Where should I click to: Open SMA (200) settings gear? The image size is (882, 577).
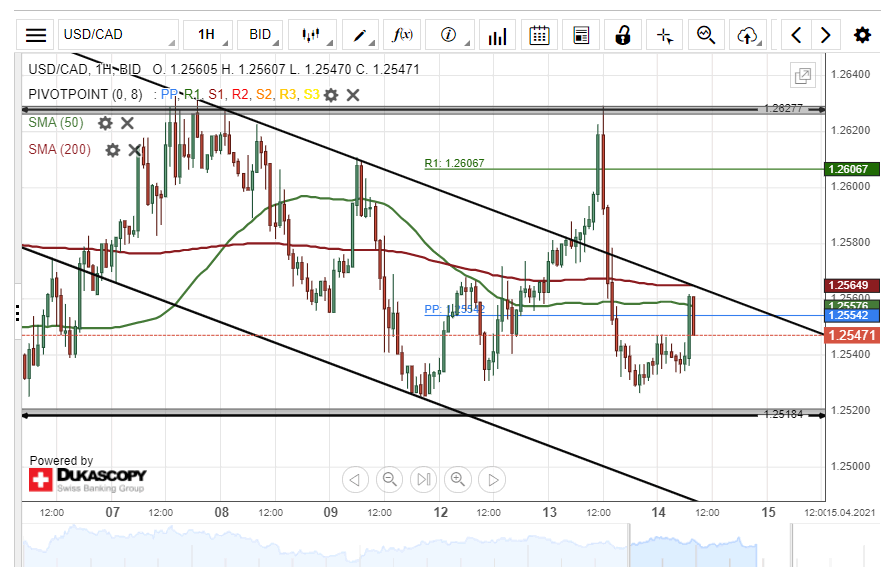[113, 150]
